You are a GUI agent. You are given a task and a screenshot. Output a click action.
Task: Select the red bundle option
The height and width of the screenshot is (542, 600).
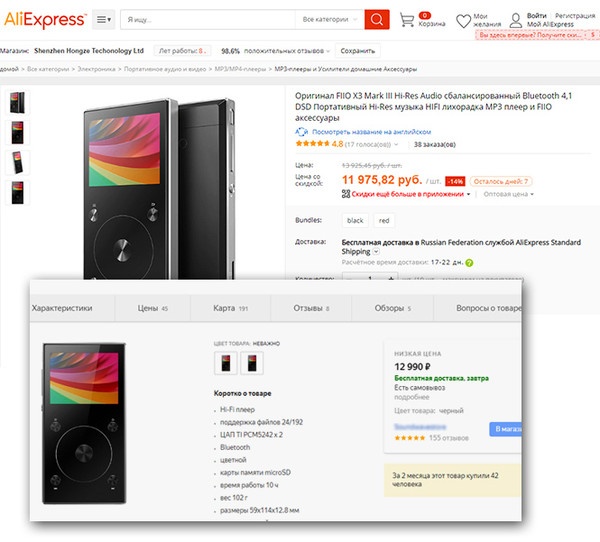(385, 219)
